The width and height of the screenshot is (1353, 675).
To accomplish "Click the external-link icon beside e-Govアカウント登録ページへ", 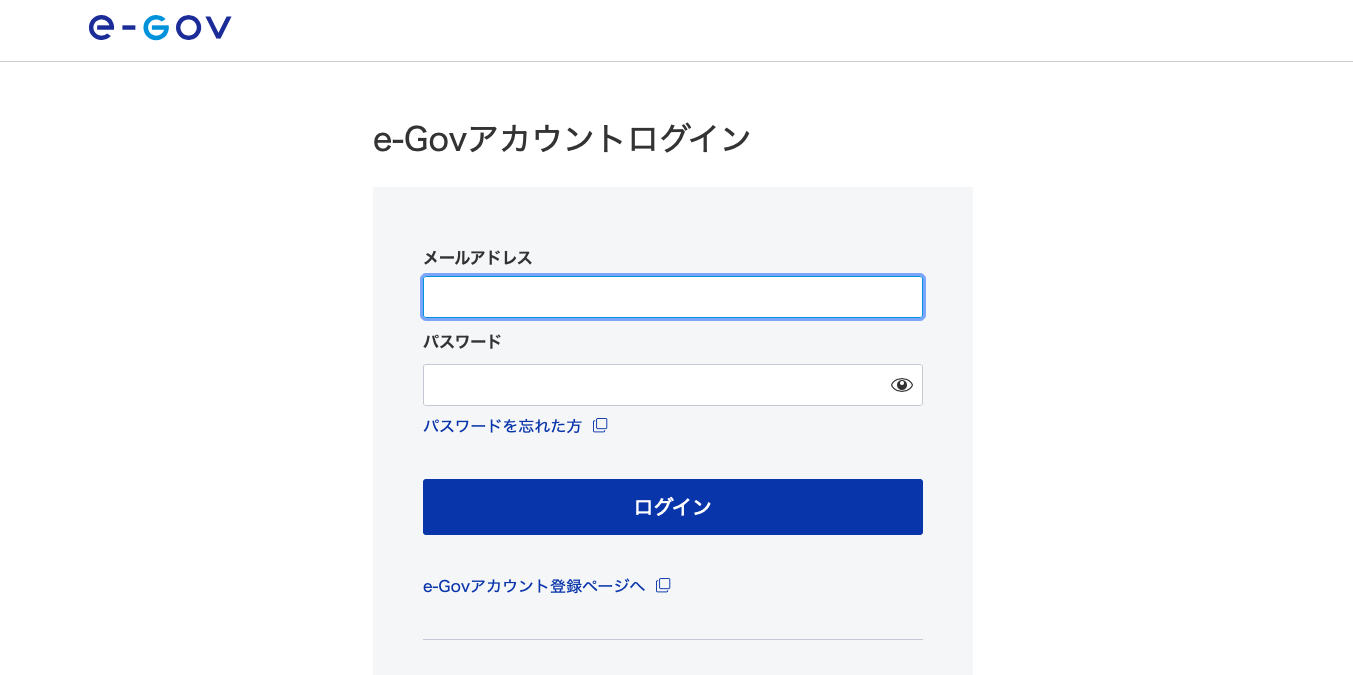I will point(663,585).
